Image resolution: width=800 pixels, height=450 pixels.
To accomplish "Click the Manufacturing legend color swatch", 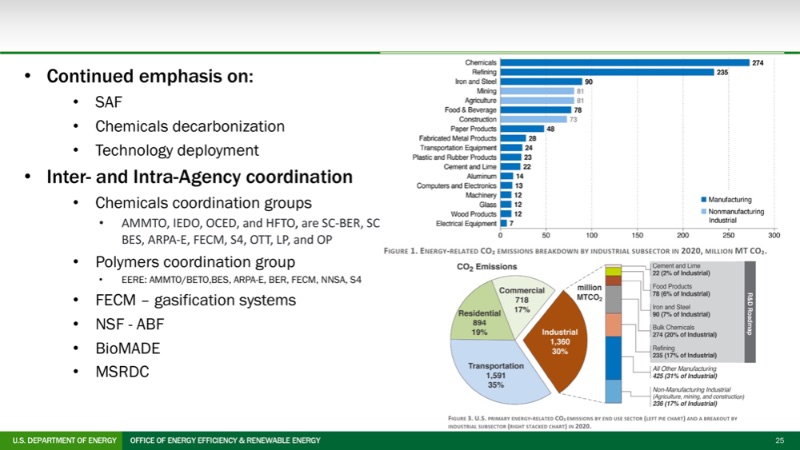I will [x=704, y=200].
